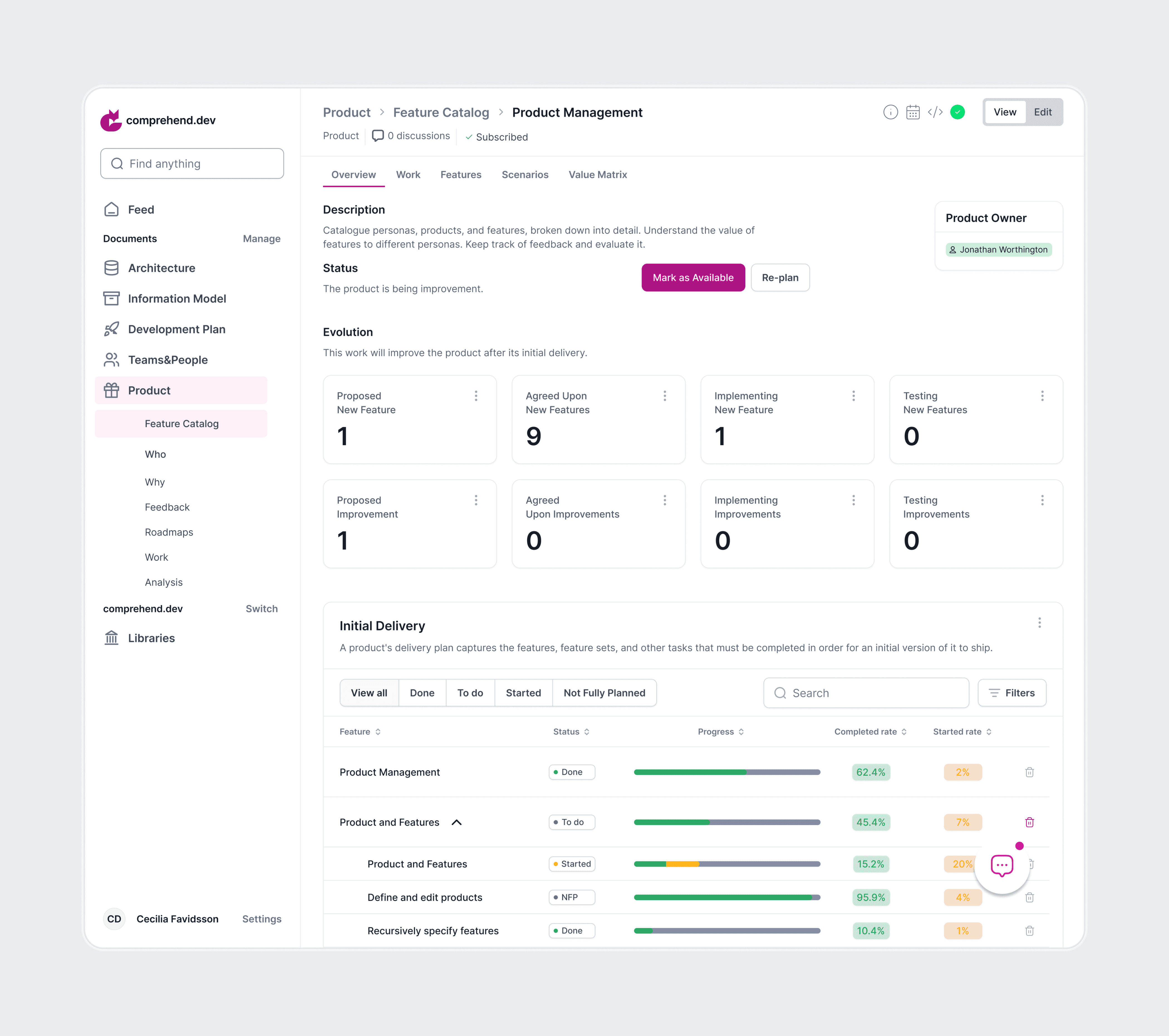Open the Scenarios tab

pos(524,175)
